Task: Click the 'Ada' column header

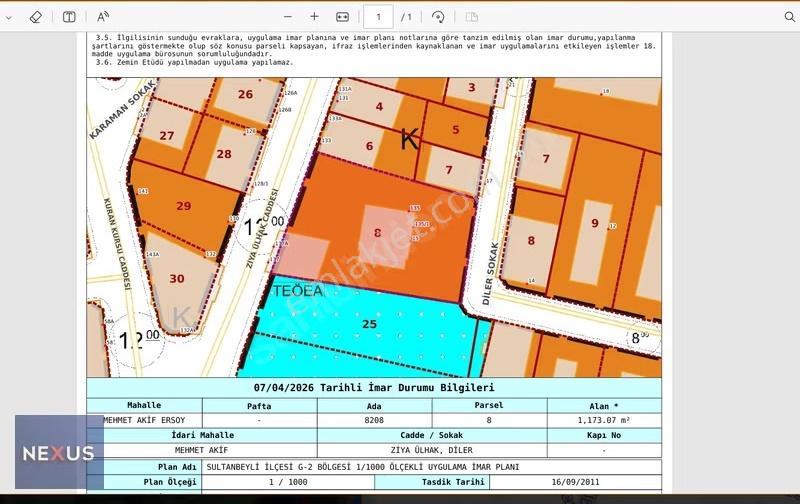Action: [374, 406]
